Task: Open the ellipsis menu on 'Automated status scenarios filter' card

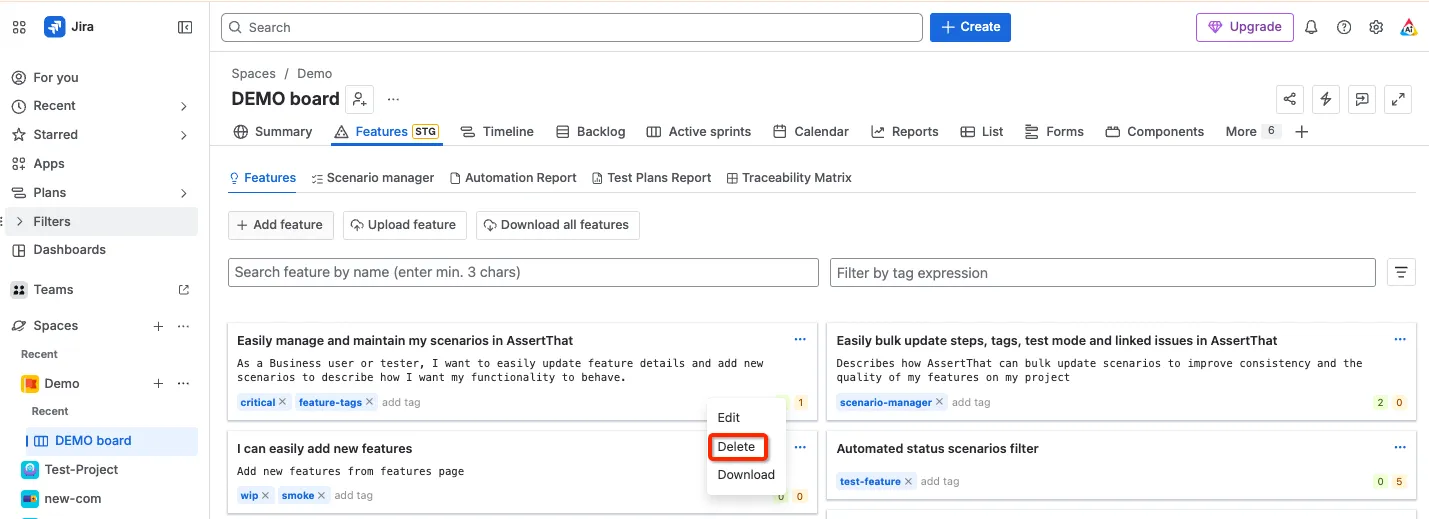Action: click(x=1399, y=448)
